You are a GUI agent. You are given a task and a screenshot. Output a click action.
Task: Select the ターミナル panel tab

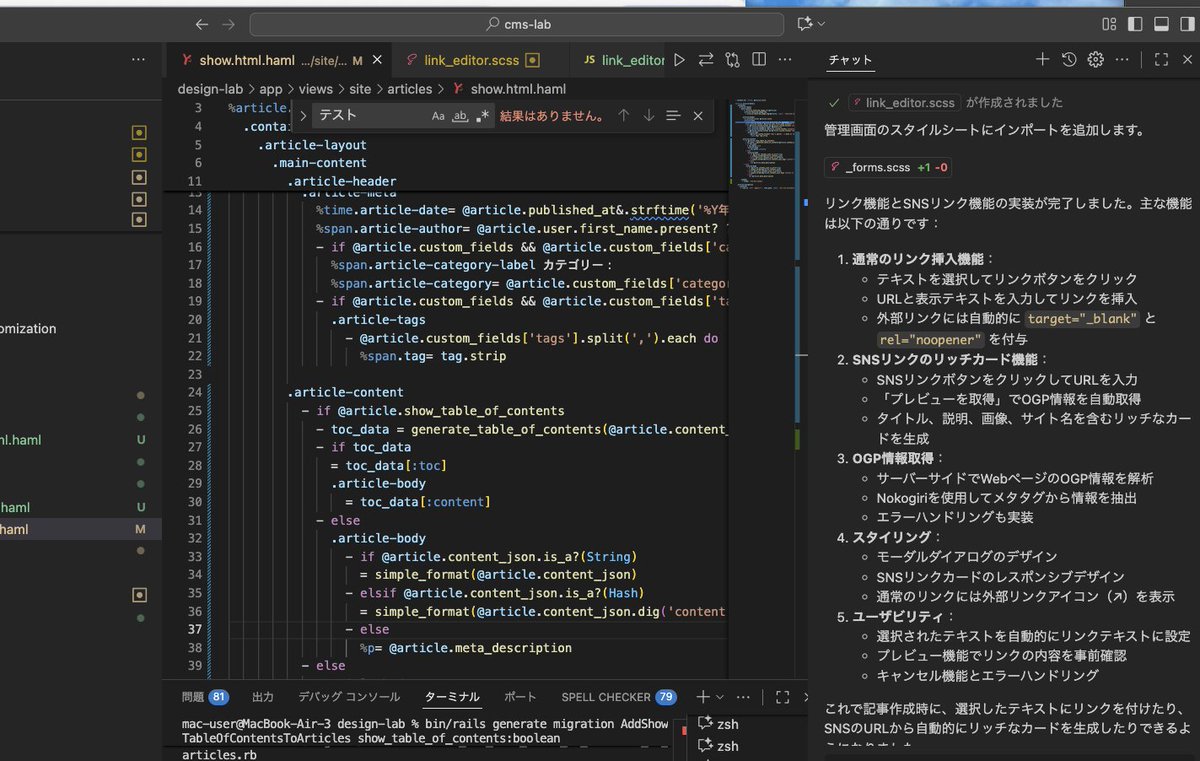coord(452,697)
